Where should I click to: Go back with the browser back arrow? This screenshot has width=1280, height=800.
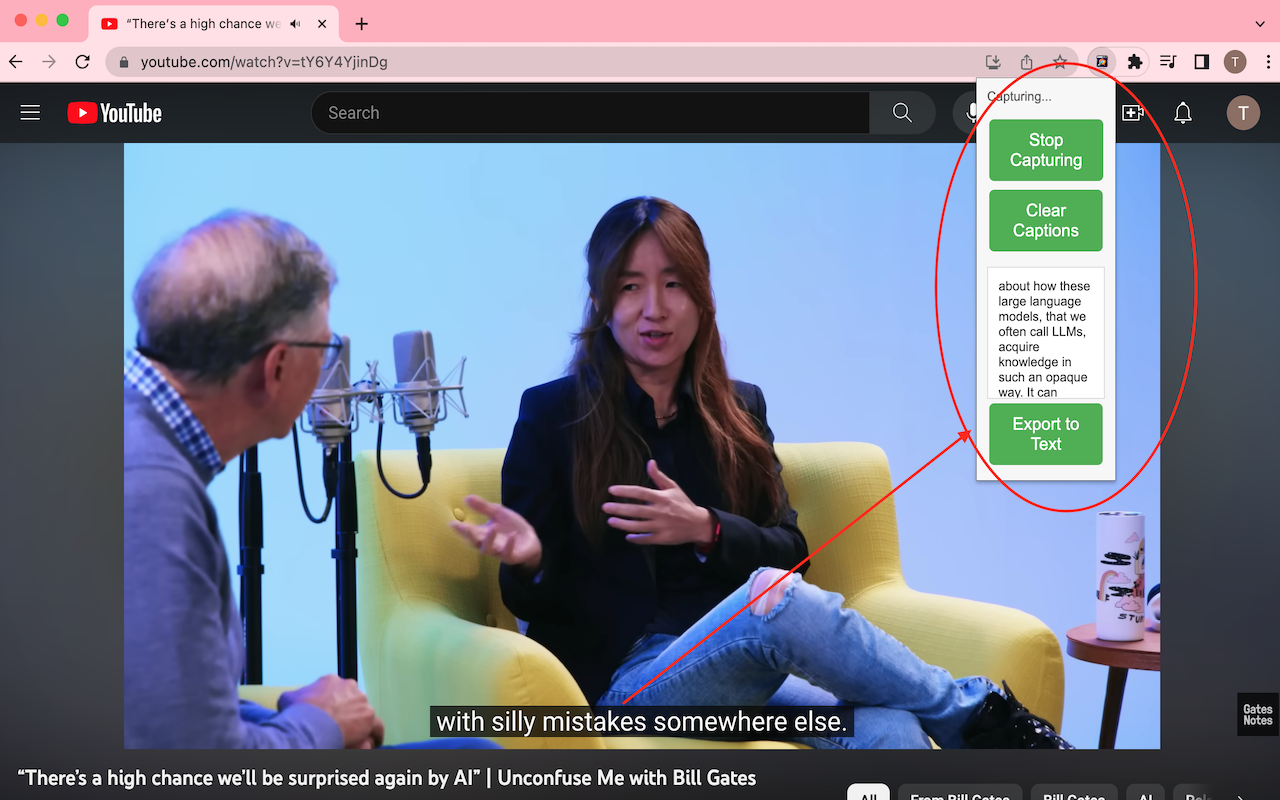click(x=16, y=62)
